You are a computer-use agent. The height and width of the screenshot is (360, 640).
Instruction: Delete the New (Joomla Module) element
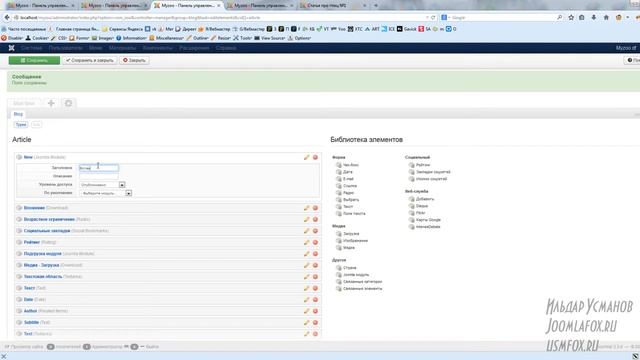pos(315,157)
